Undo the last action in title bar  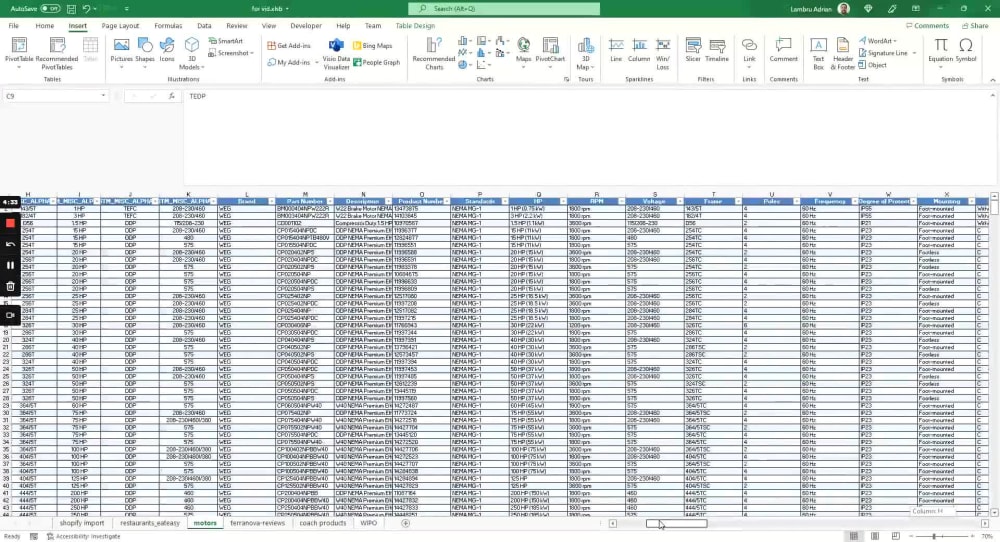tap(86, 9)
